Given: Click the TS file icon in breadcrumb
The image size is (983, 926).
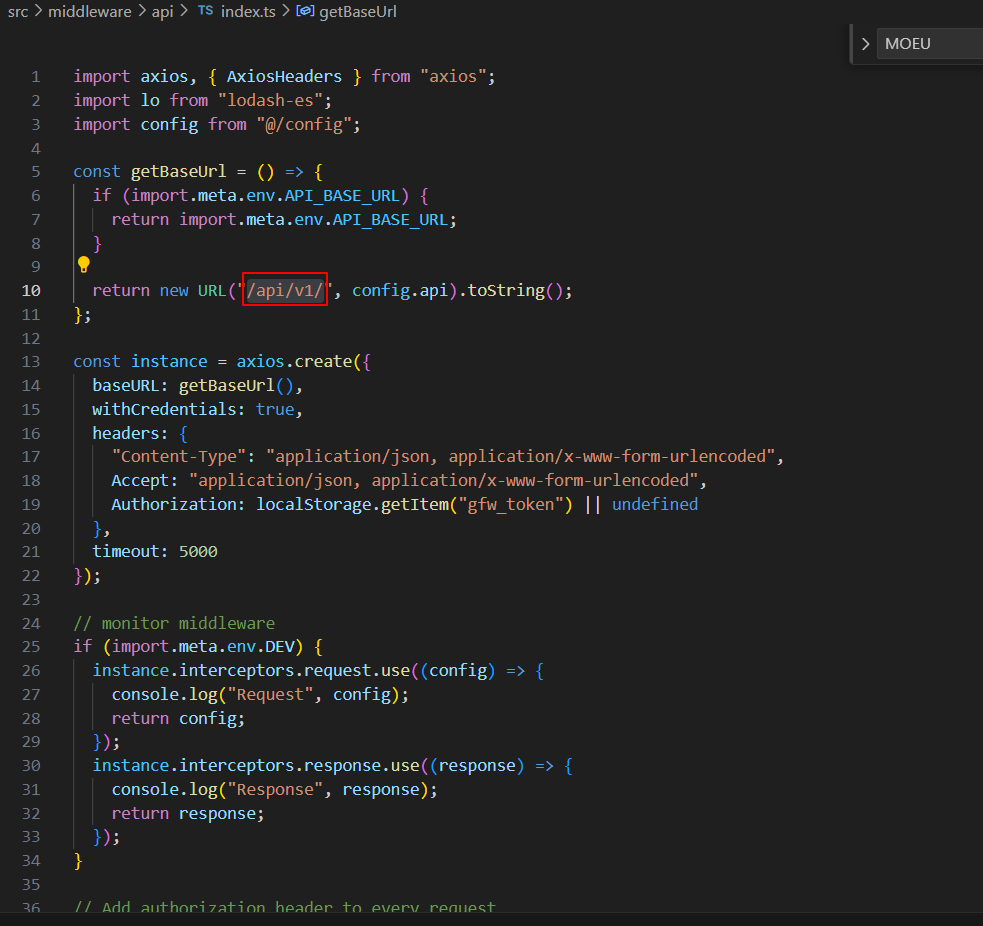Looking at the screenshot, I should (204, 11).
